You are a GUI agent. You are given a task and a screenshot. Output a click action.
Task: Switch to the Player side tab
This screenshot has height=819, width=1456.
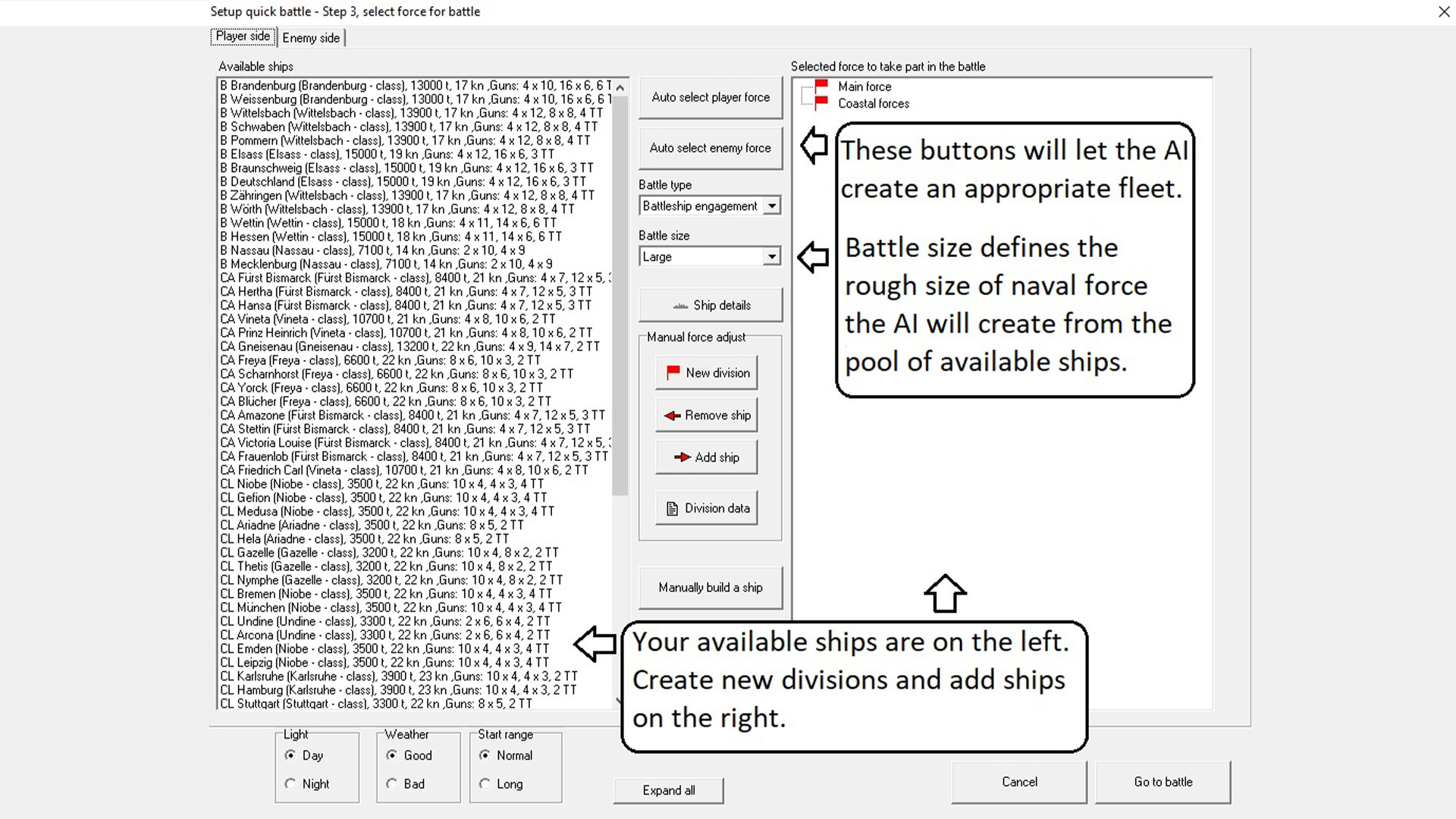[243, 36]
